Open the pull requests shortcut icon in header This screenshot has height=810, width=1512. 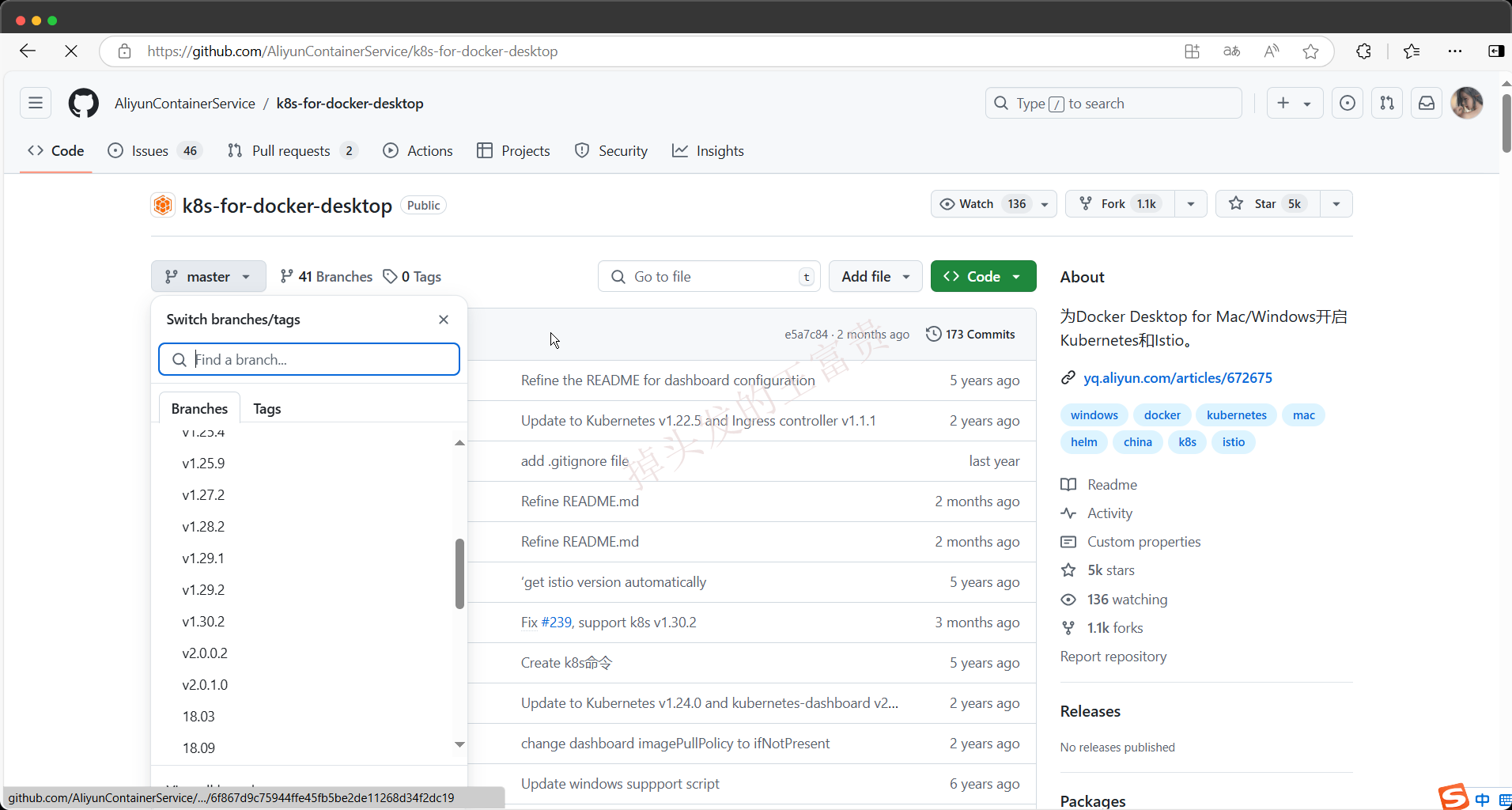coord(1387,103)
